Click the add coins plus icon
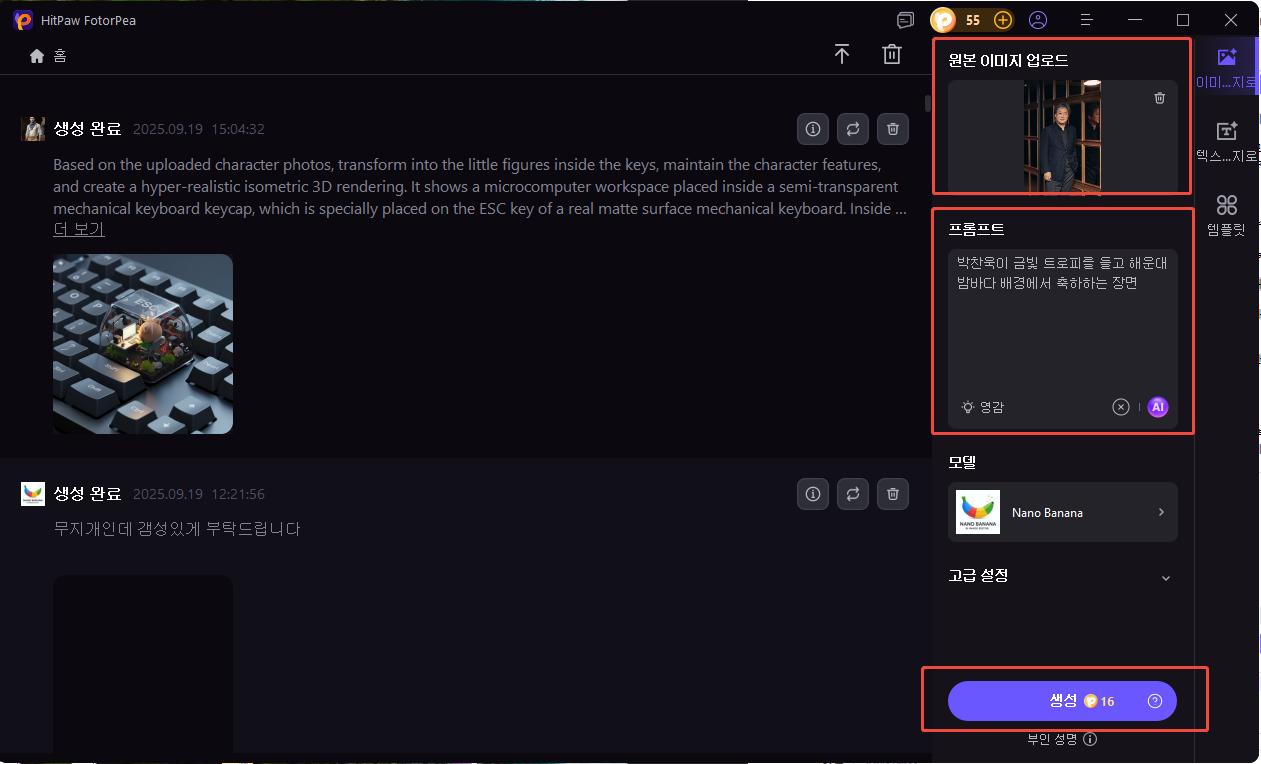This screenshot has width=1261, height=764. click(1002, 20)
